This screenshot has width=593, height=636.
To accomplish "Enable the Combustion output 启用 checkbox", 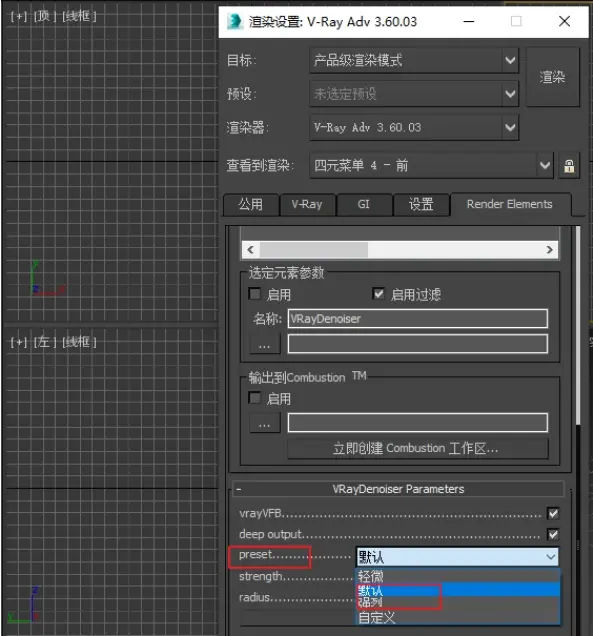I will pyautogui.click(x=255, y=398).
